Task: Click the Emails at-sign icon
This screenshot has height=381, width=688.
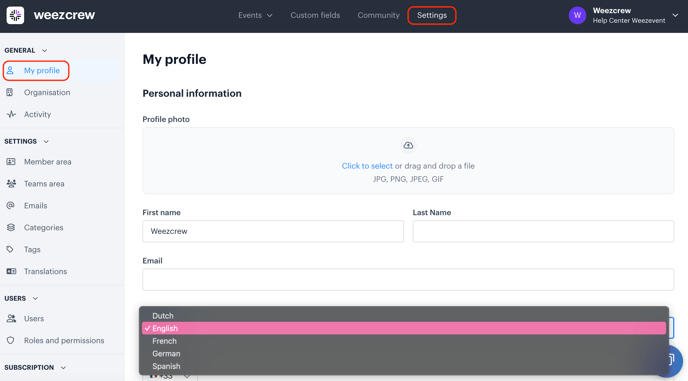Action: click(x=11, y=205)
